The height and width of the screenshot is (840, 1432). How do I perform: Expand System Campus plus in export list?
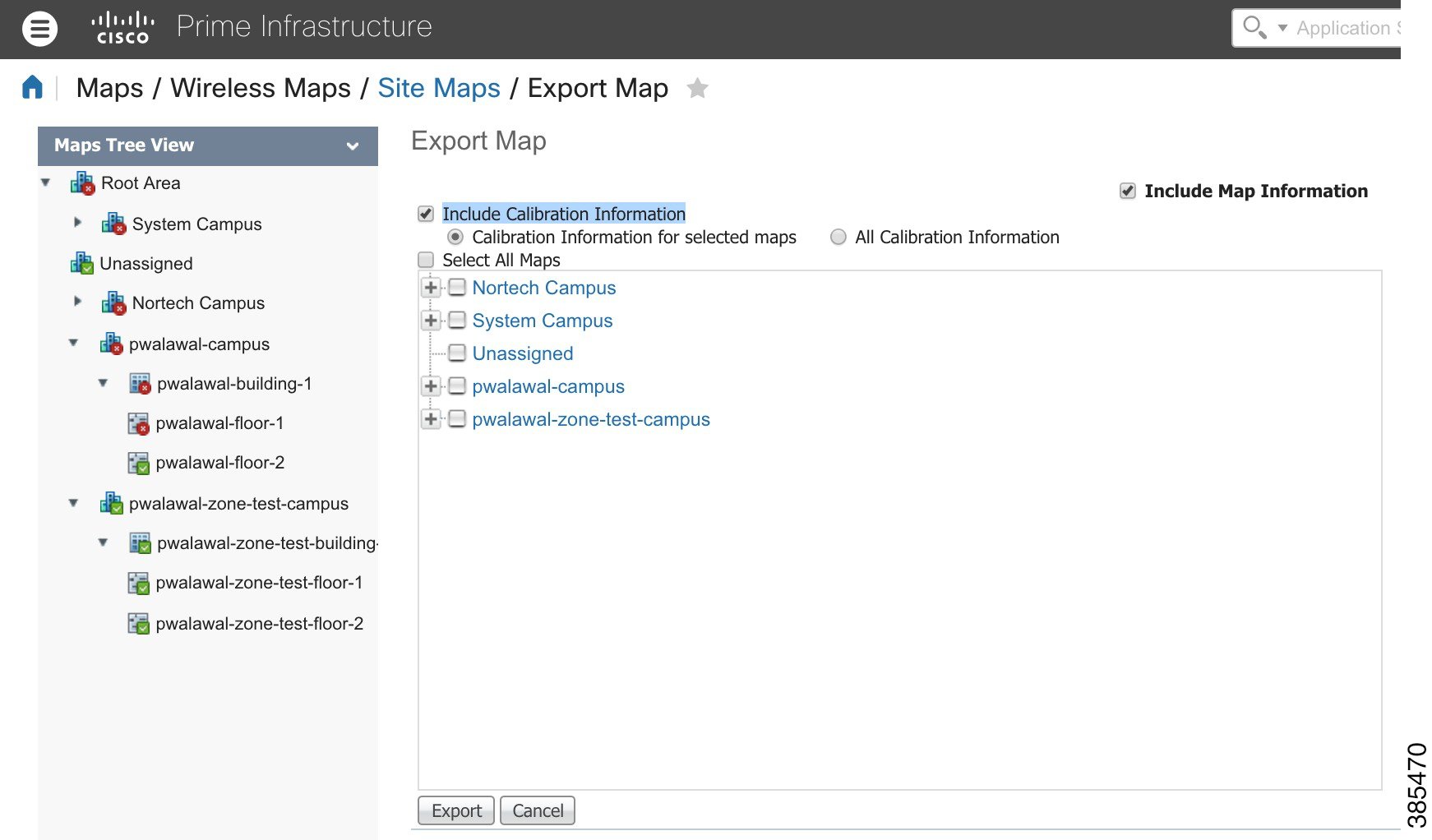pos(431,320)
